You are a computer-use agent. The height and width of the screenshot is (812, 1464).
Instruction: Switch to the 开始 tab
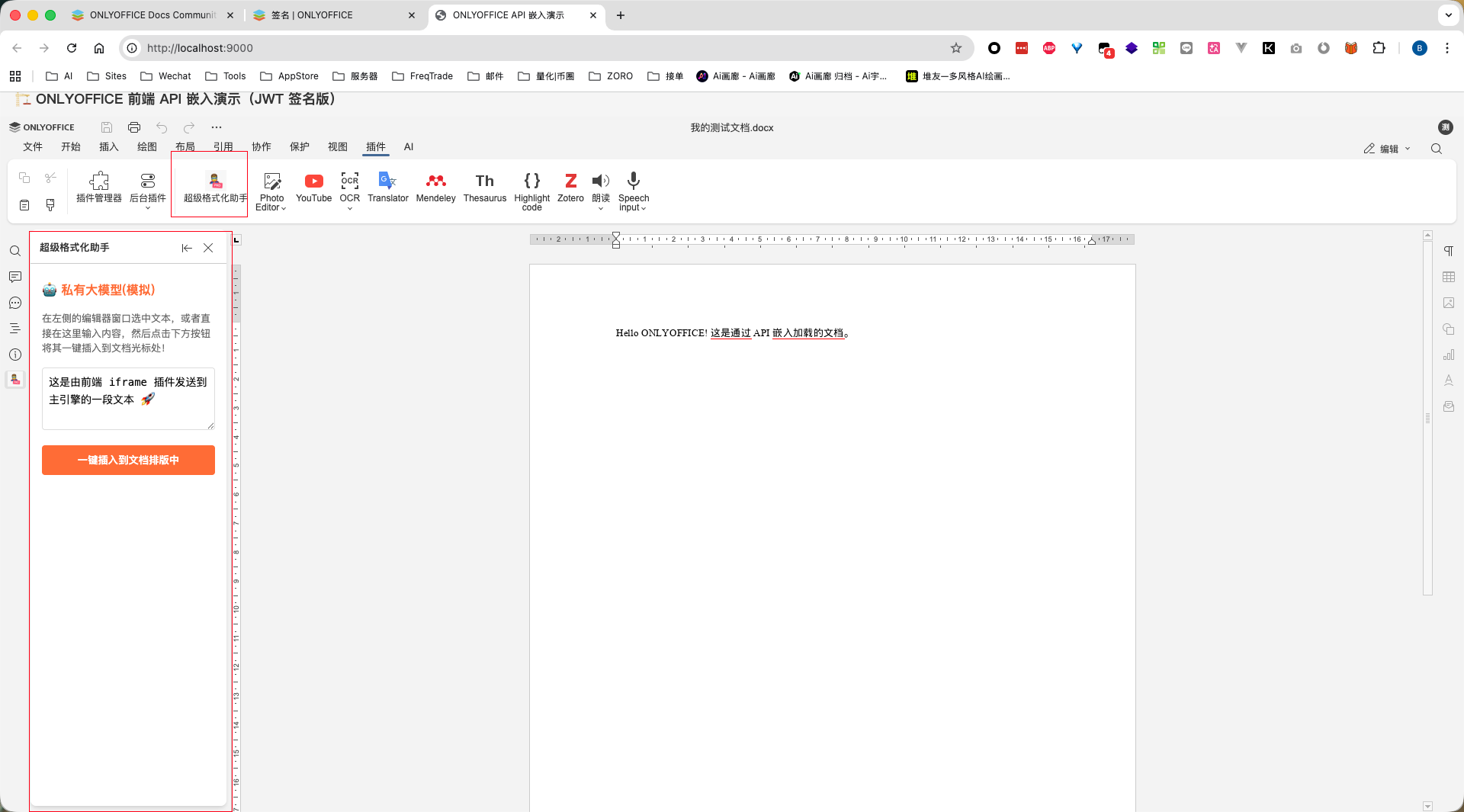71,147
